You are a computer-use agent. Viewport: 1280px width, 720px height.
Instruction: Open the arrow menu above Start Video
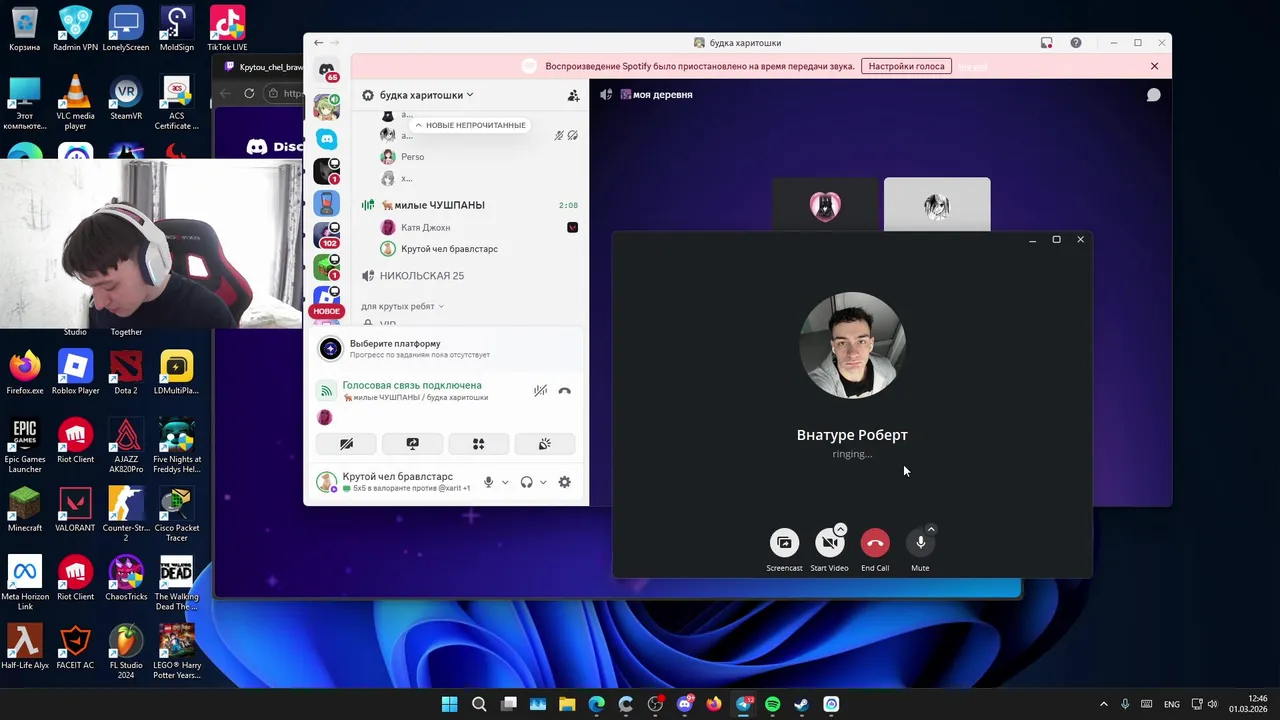(840, 529)
